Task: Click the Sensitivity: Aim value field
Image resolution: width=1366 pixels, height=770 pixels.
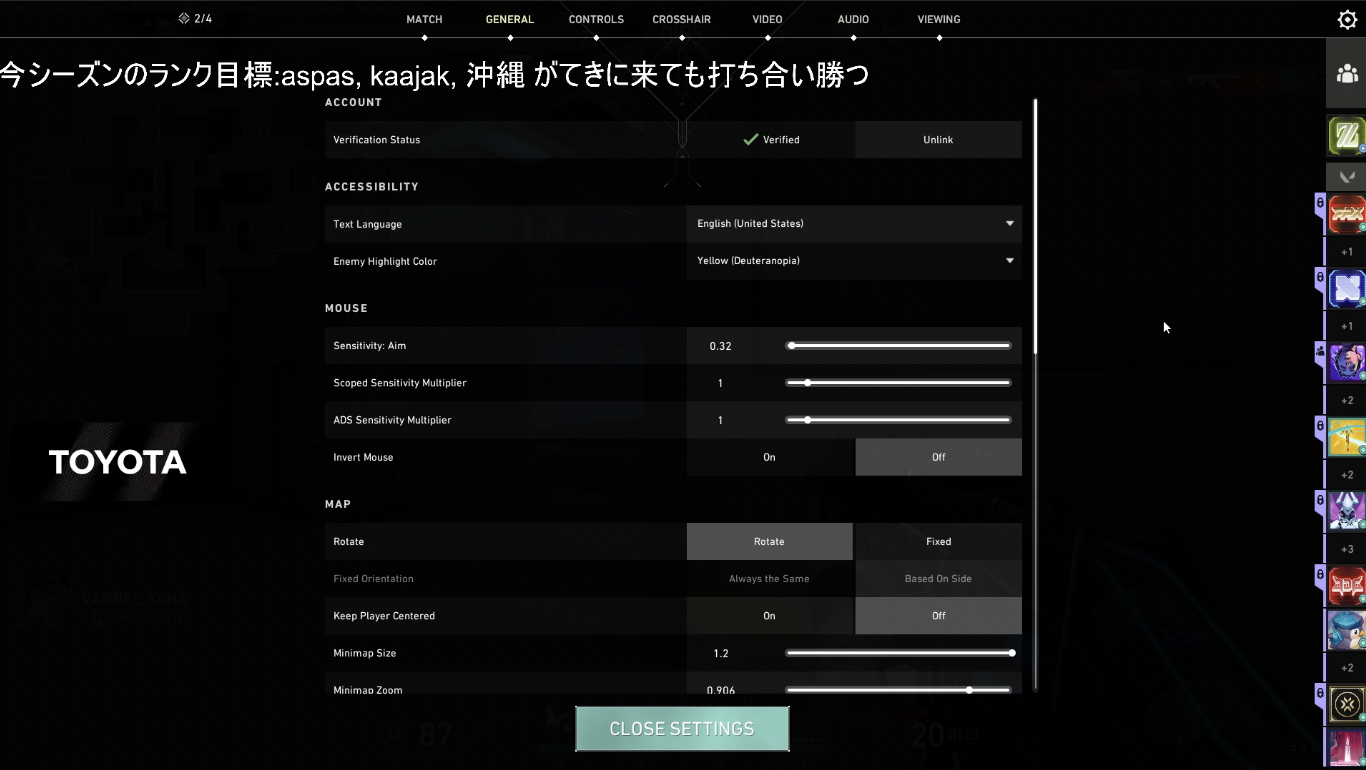Action: pyautogui.click(x=721, y=346)
